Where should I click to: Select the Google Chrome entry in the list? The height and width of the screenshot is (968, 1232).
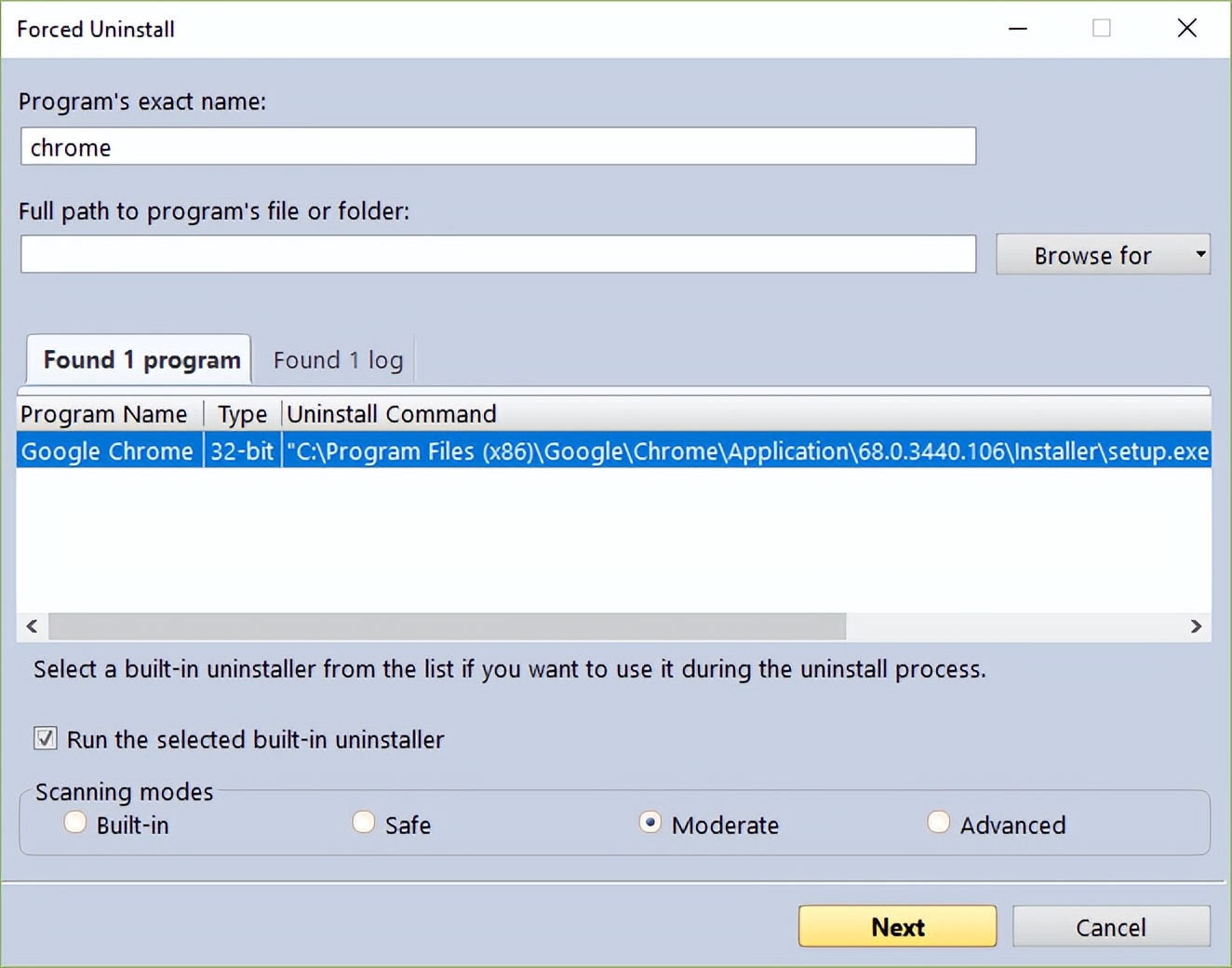pos(372,450)
